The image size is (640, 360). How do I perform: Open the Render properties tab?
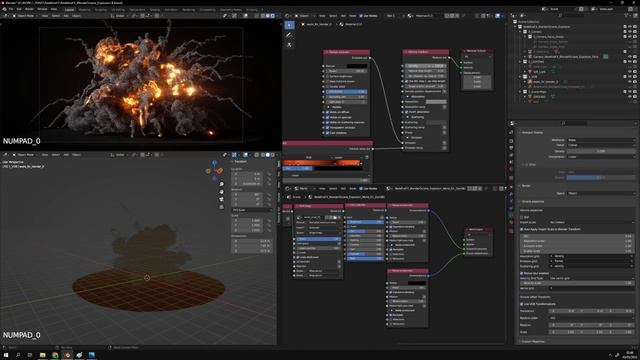(511, 140)
